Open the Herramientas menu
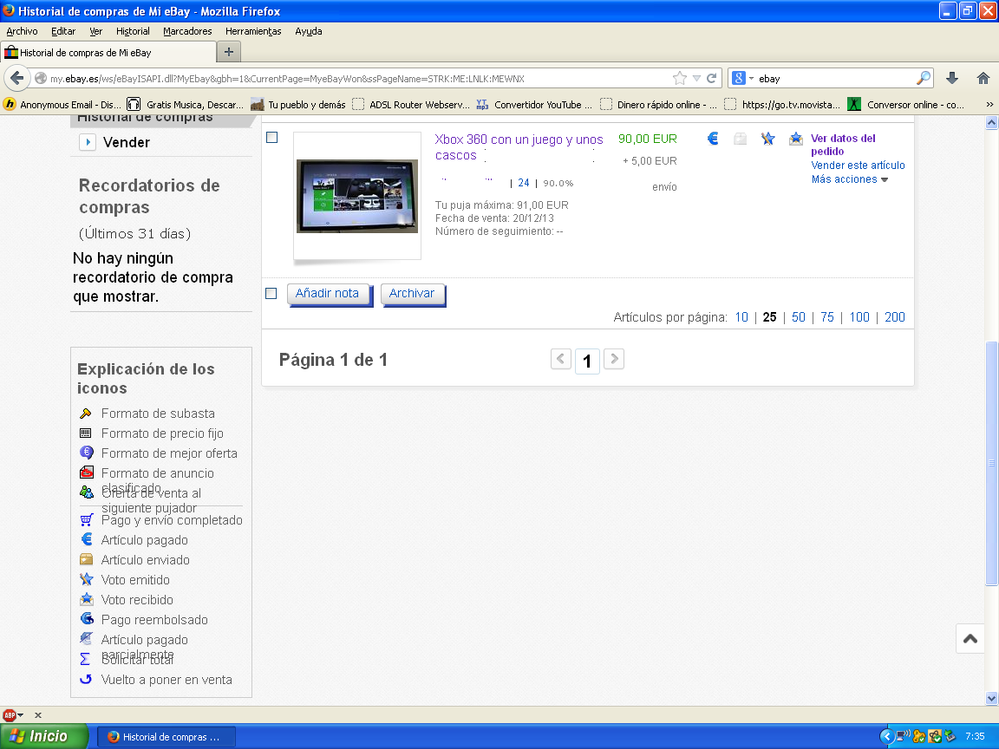Image resolution: width=999 pixels, height=749 pixels. [253, 31]
